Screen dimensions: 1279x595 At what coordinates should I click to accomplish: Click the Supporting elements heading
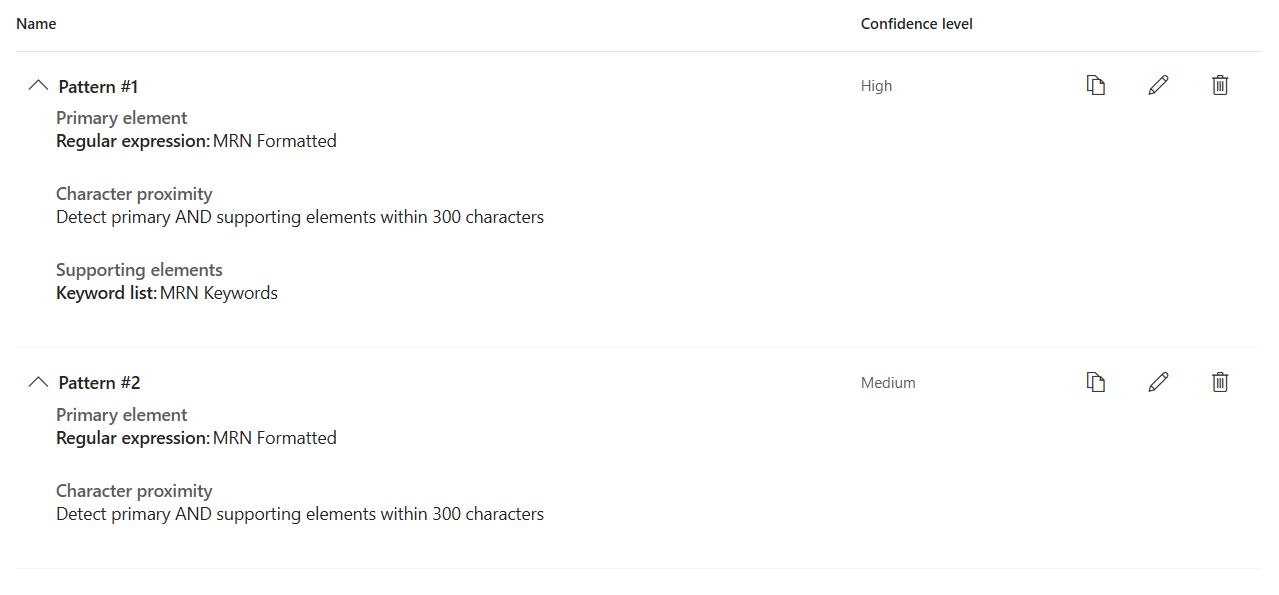(x=139, y=270)
